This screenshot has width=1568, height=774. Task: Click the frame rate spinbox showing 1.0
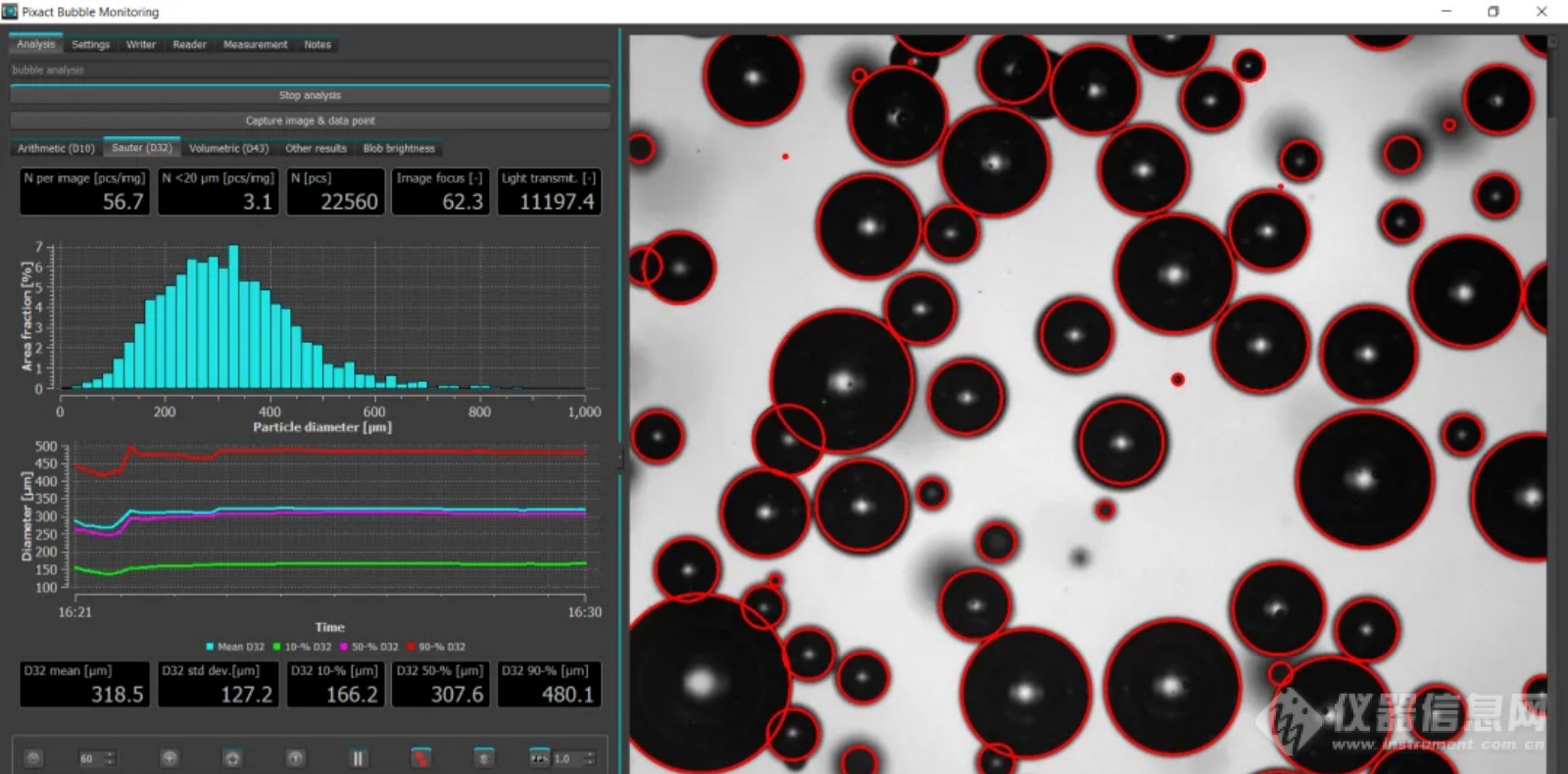(574, 758)
